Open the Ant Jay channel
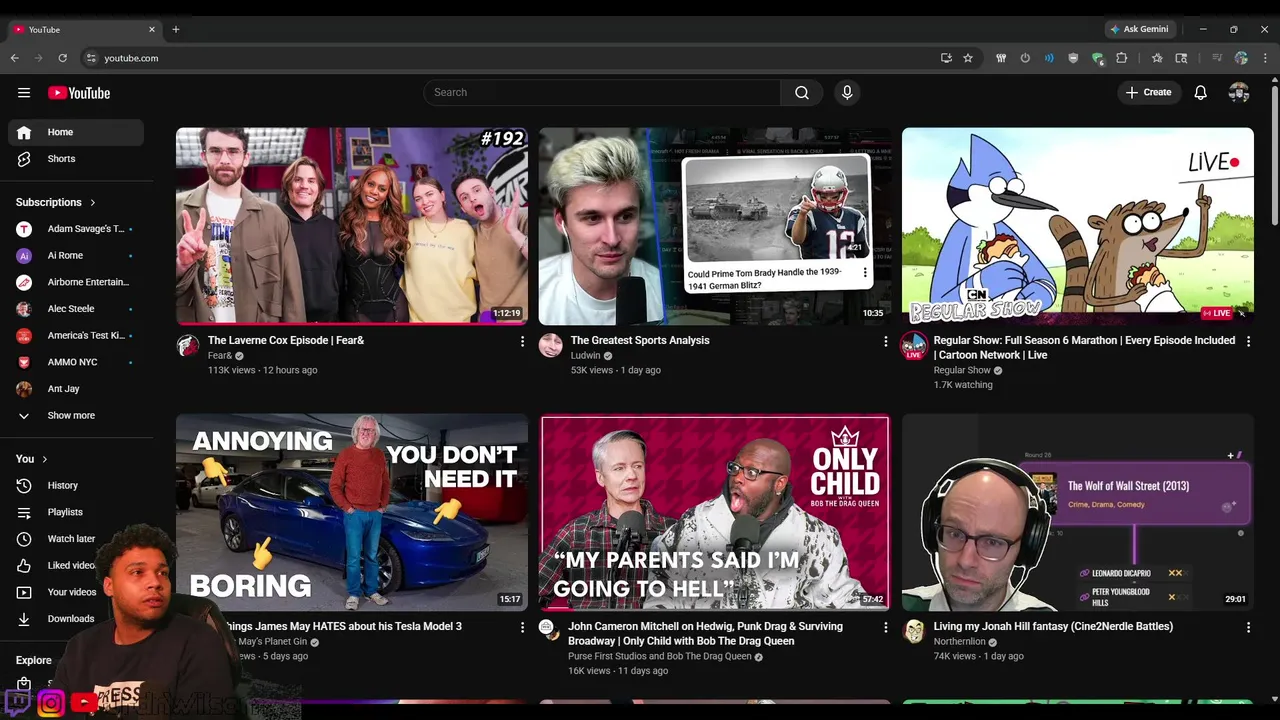The height and width of the screenshot is (720, 1280). click(x=76, y=389)
